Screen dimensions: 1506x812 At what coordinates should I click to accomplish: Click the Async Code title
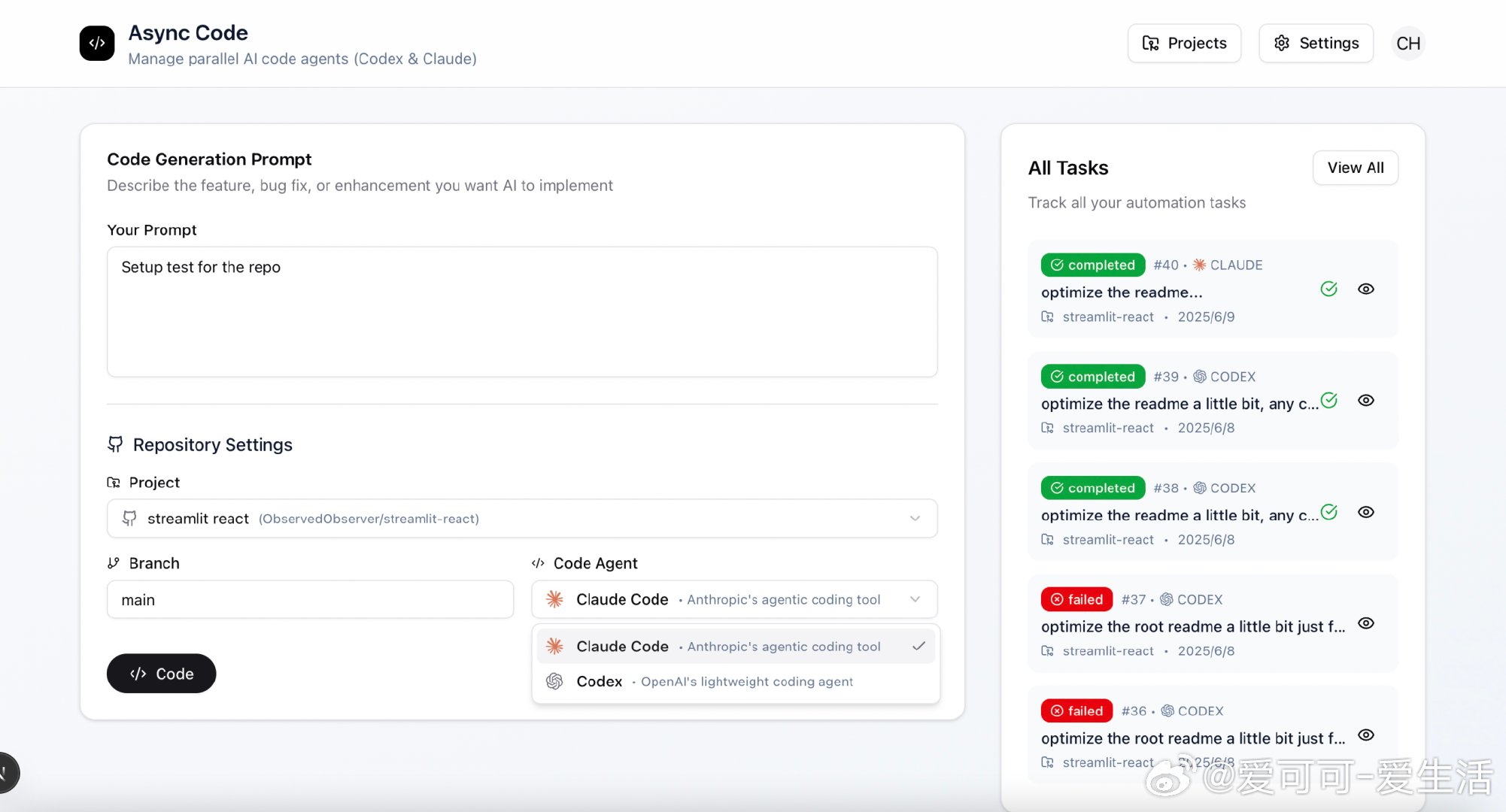click(x=188, y=32)
